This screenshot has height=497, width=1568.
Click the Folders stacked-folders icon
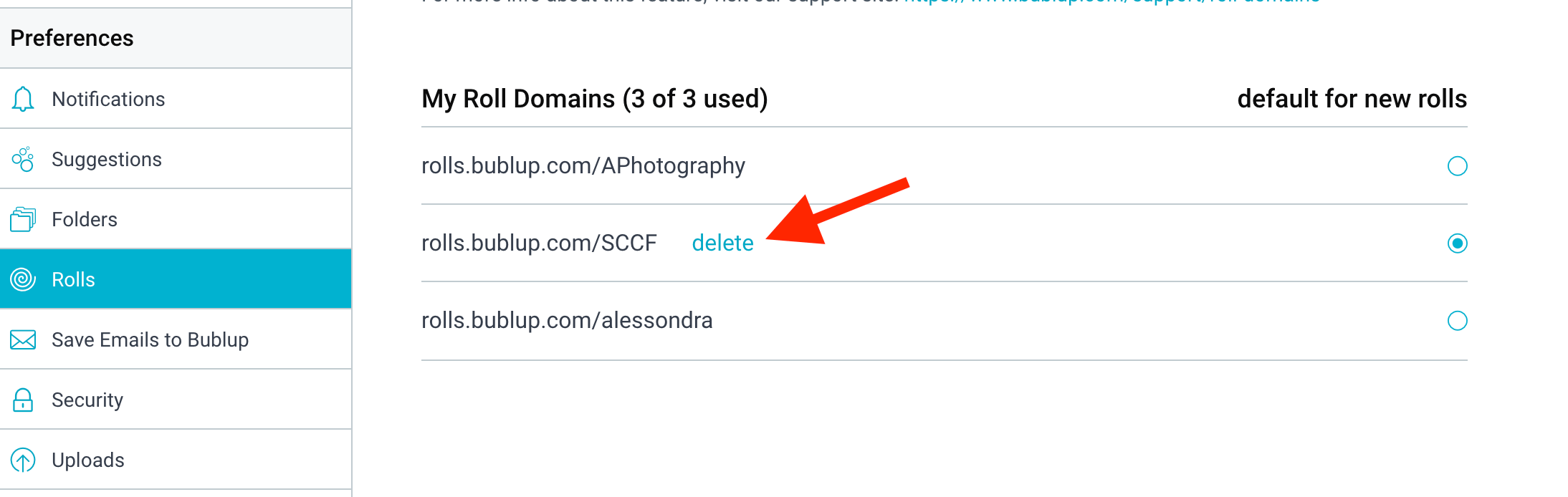click(23, 219)
